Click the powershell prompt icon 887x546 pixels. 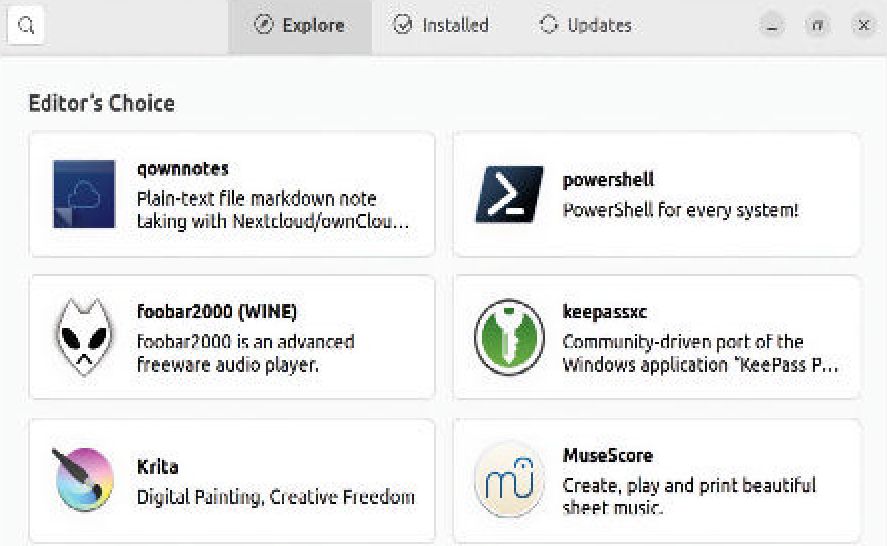coord(509,194)
